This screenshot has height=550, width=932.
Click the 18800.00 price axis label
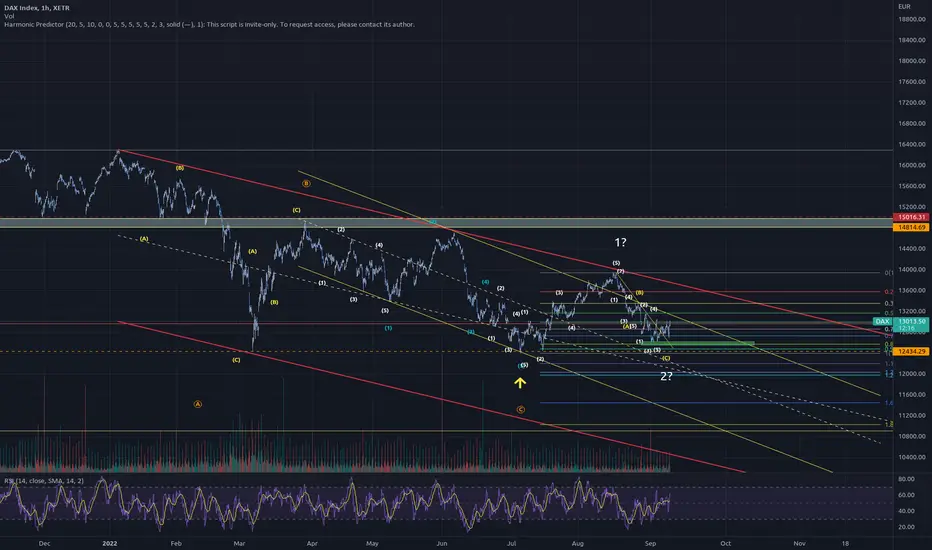click(x=912, y=19)
